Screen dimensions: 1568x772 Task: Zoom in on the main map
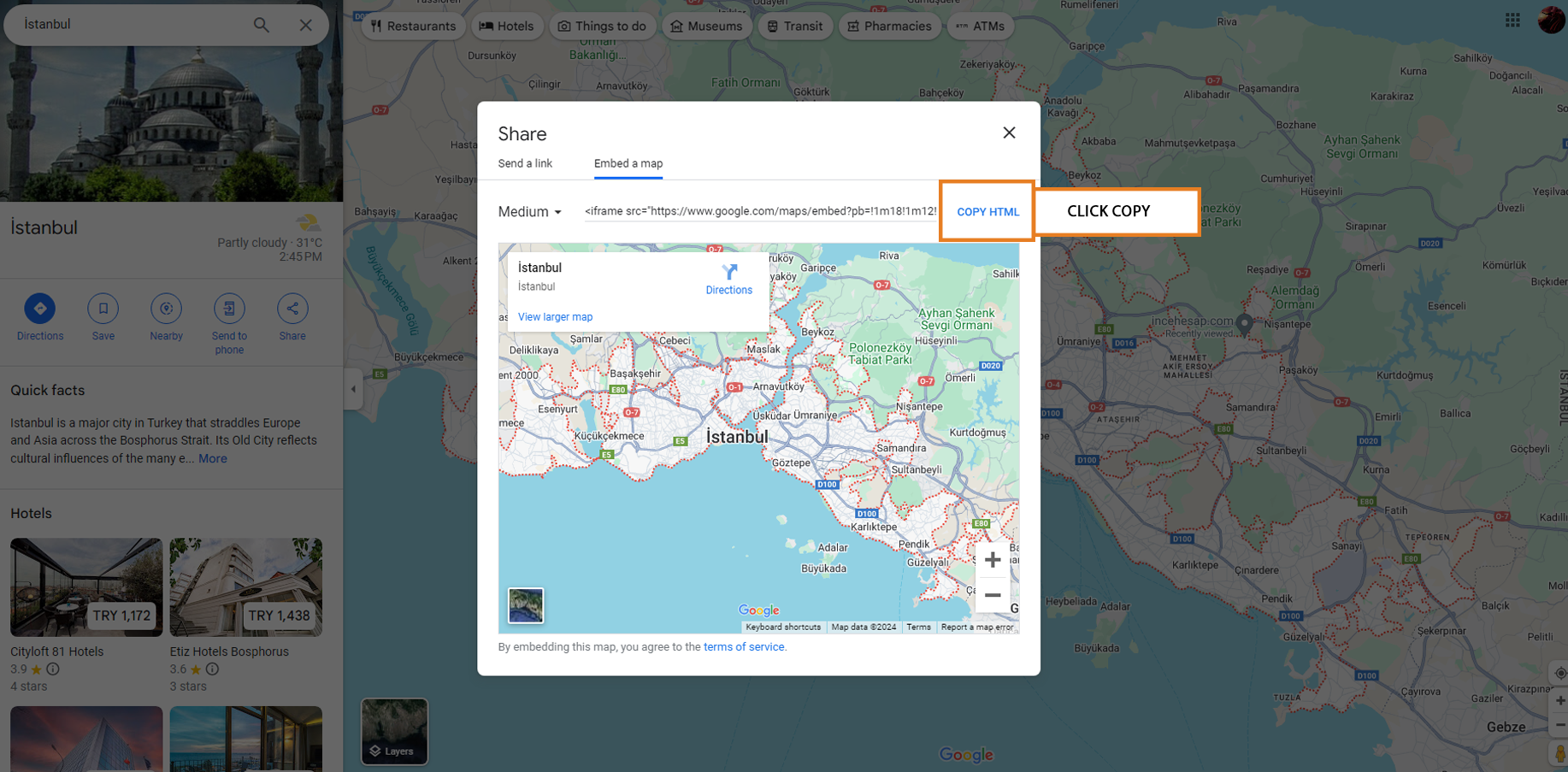click(1559, 701)
